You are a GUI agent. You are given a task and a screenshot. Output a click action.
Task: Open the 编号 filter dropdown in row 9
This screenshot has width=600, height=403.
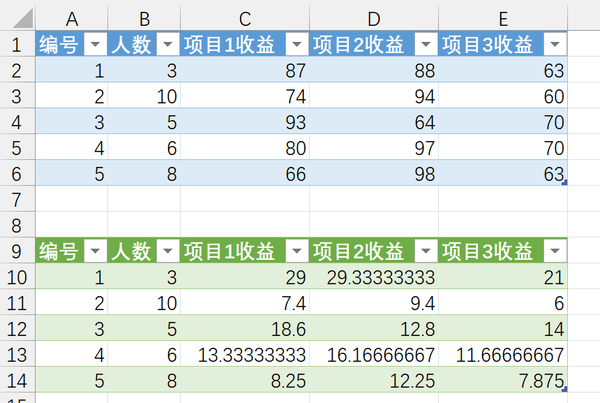(x=95, y=251)
